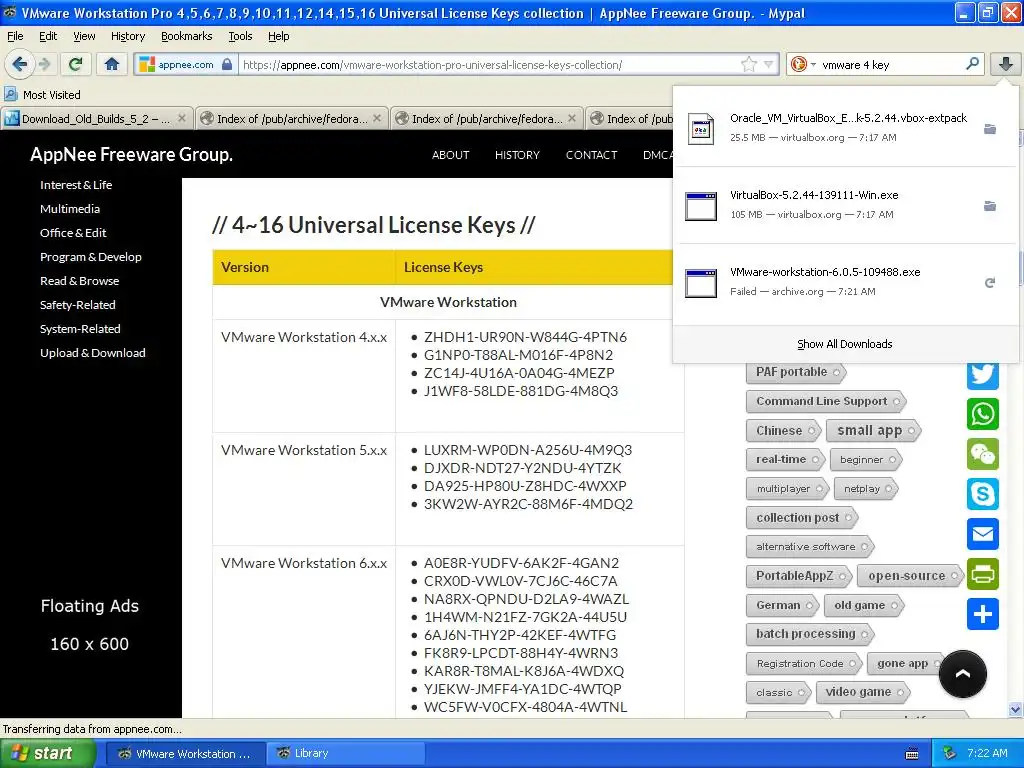
Task: Open Upload & Download category
Action: tap(93, 353)
